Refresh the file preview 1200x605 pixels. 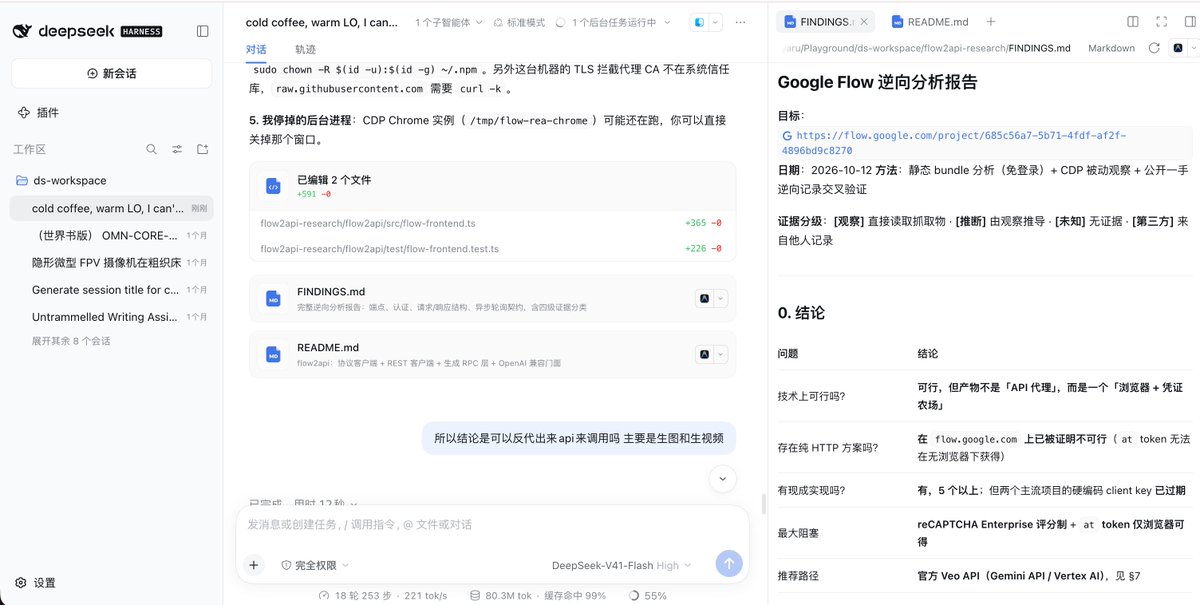[1154, 48]
